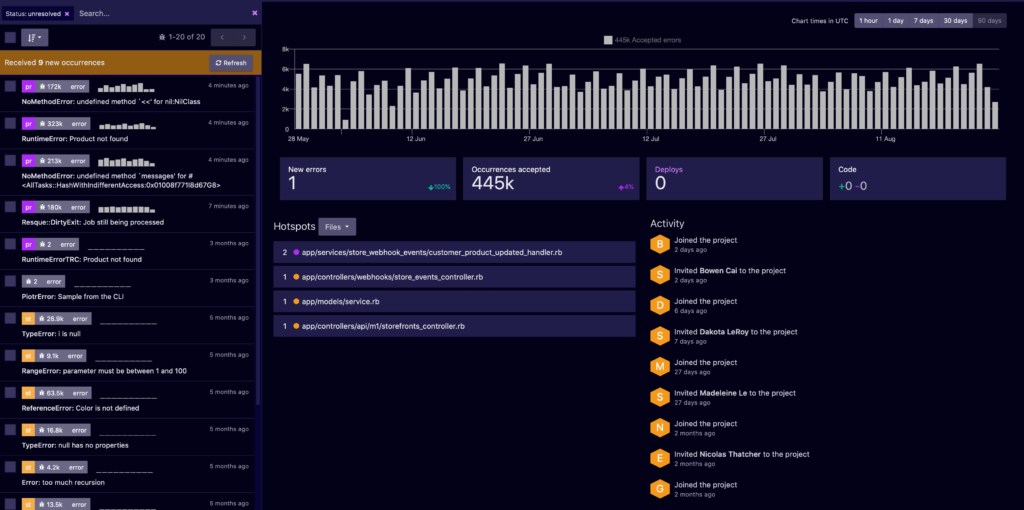Select checkbox for 'RuntimeError: Product not found'
Image resolution: width=1024 pixels, height=510 pixels.
tap(10, 123)
